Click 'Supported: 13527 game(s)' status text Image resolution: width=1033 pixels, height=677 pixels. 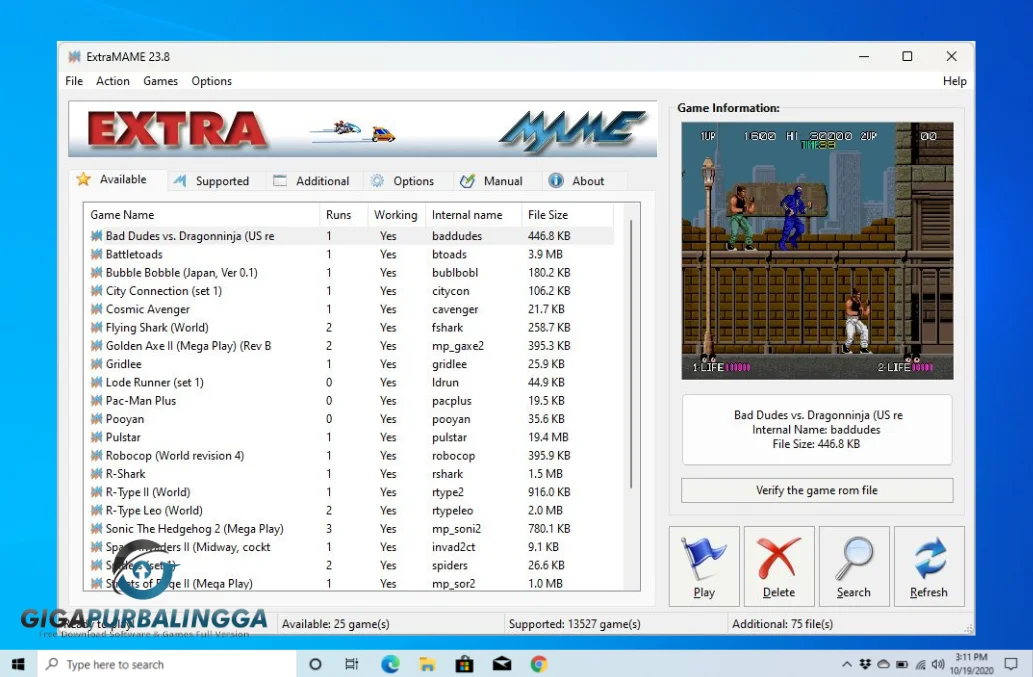pyautogui.click(x=574, y=624)
